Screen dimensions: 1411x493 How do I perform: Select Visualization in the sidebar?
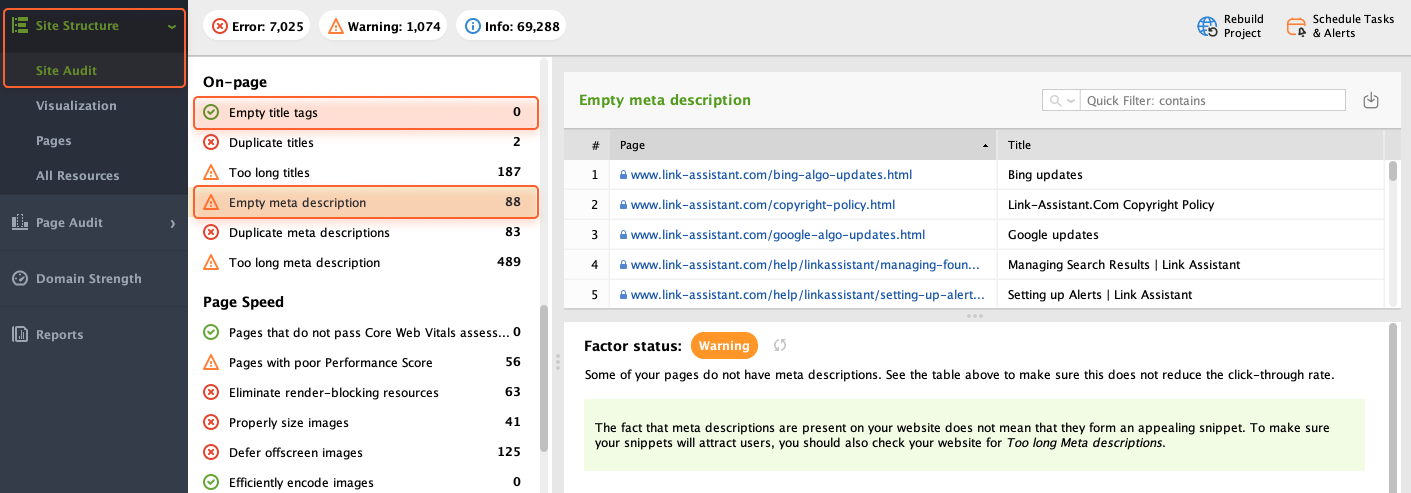click(76, 106)
